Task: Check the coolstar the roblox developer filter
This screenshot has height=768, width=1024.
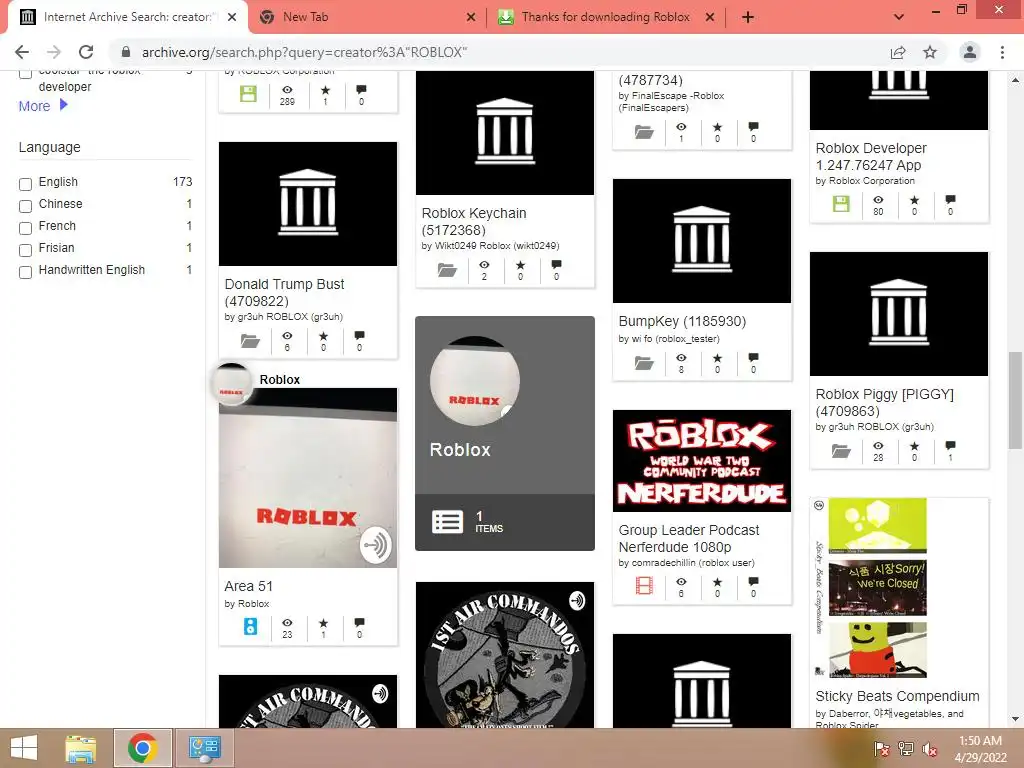Action: pyautogui.click(x=25, y=73)
